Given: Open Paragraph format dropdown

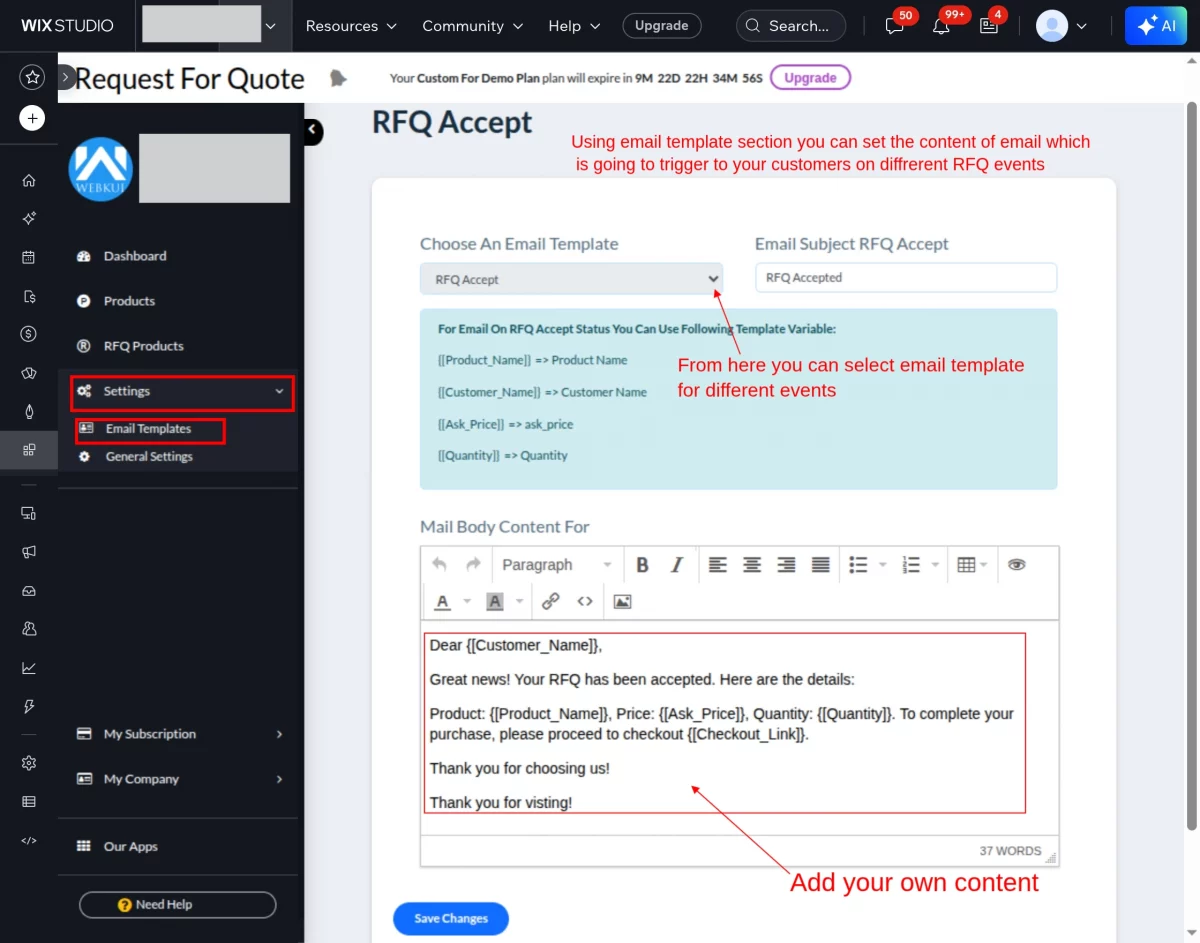Looking at the screenshot, I should 557,565.
